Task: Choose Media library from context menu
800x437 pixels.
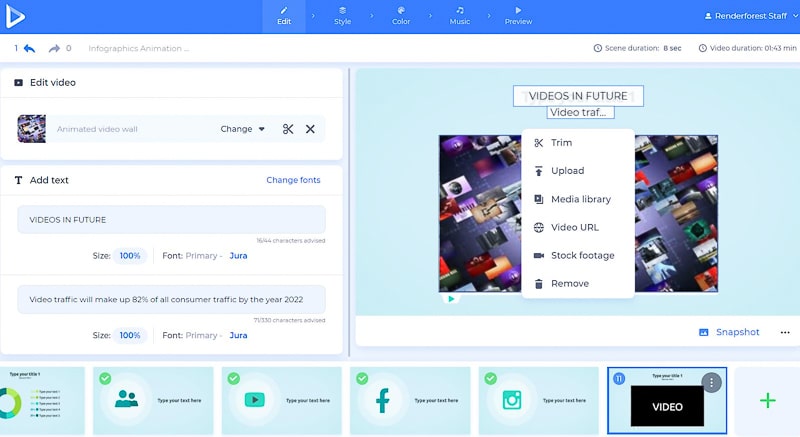Action: 578,199
